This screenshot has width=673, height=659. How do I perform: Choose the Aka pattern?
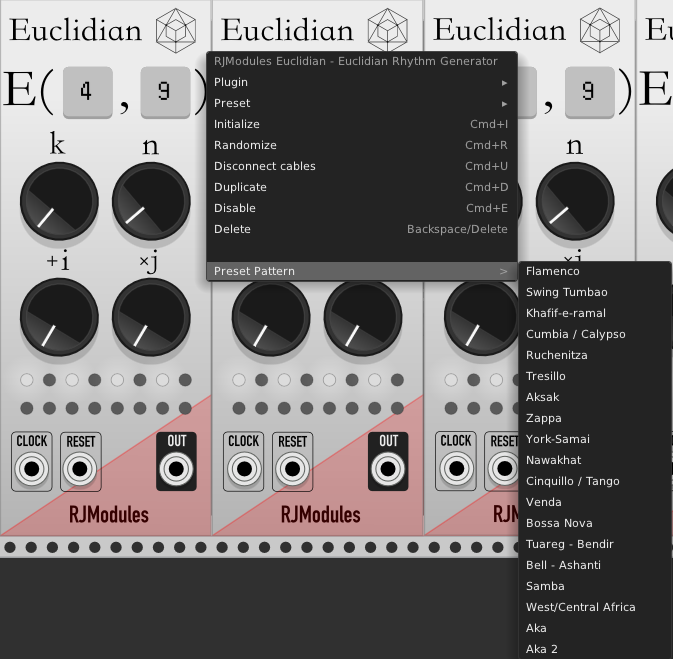(x=595, y=629)
